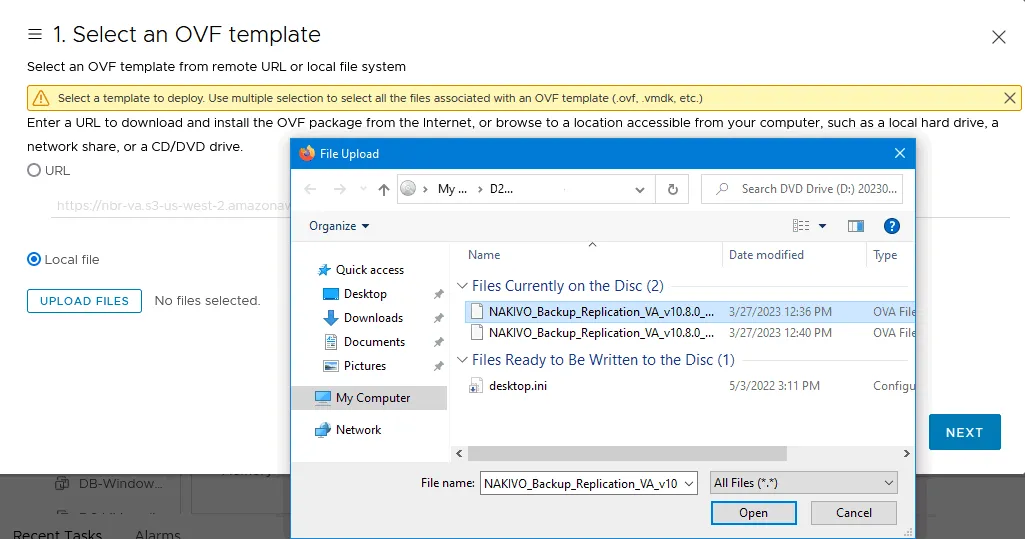Open the Organize menu
This screenshot has width=1025, height=539.
click(x=339, y=226)
